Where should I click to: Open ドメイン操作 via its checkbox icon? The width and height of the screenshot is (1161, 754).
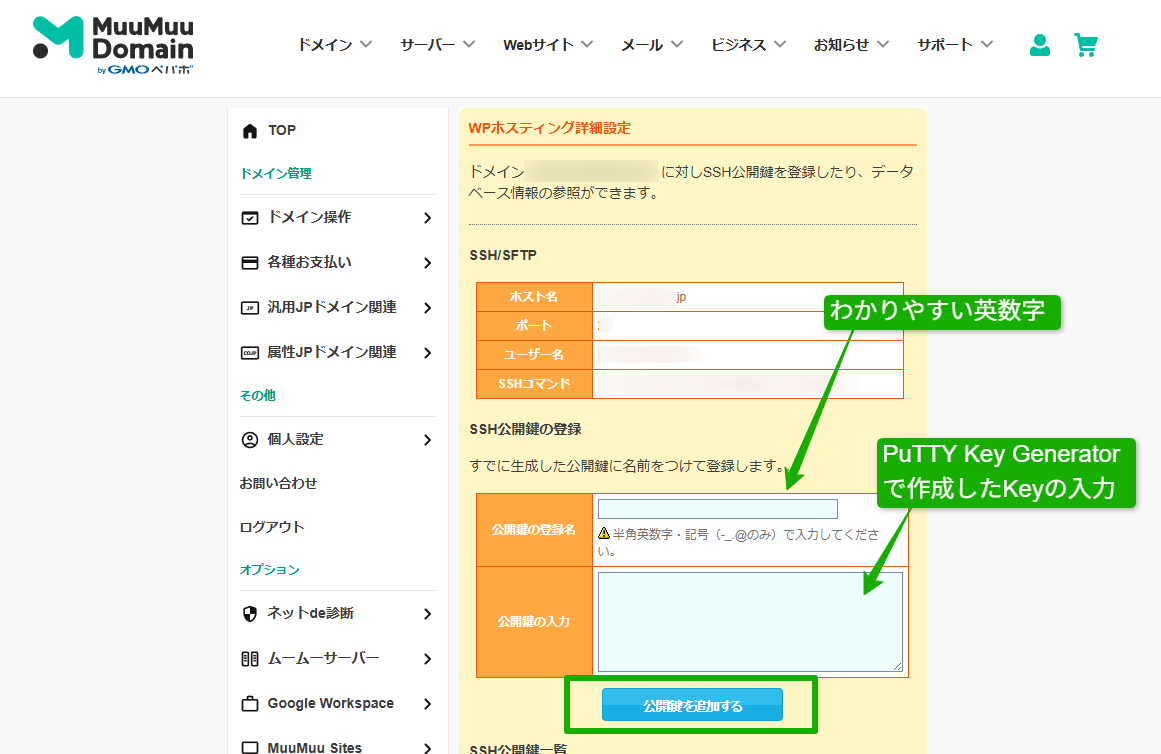(247, 217)
